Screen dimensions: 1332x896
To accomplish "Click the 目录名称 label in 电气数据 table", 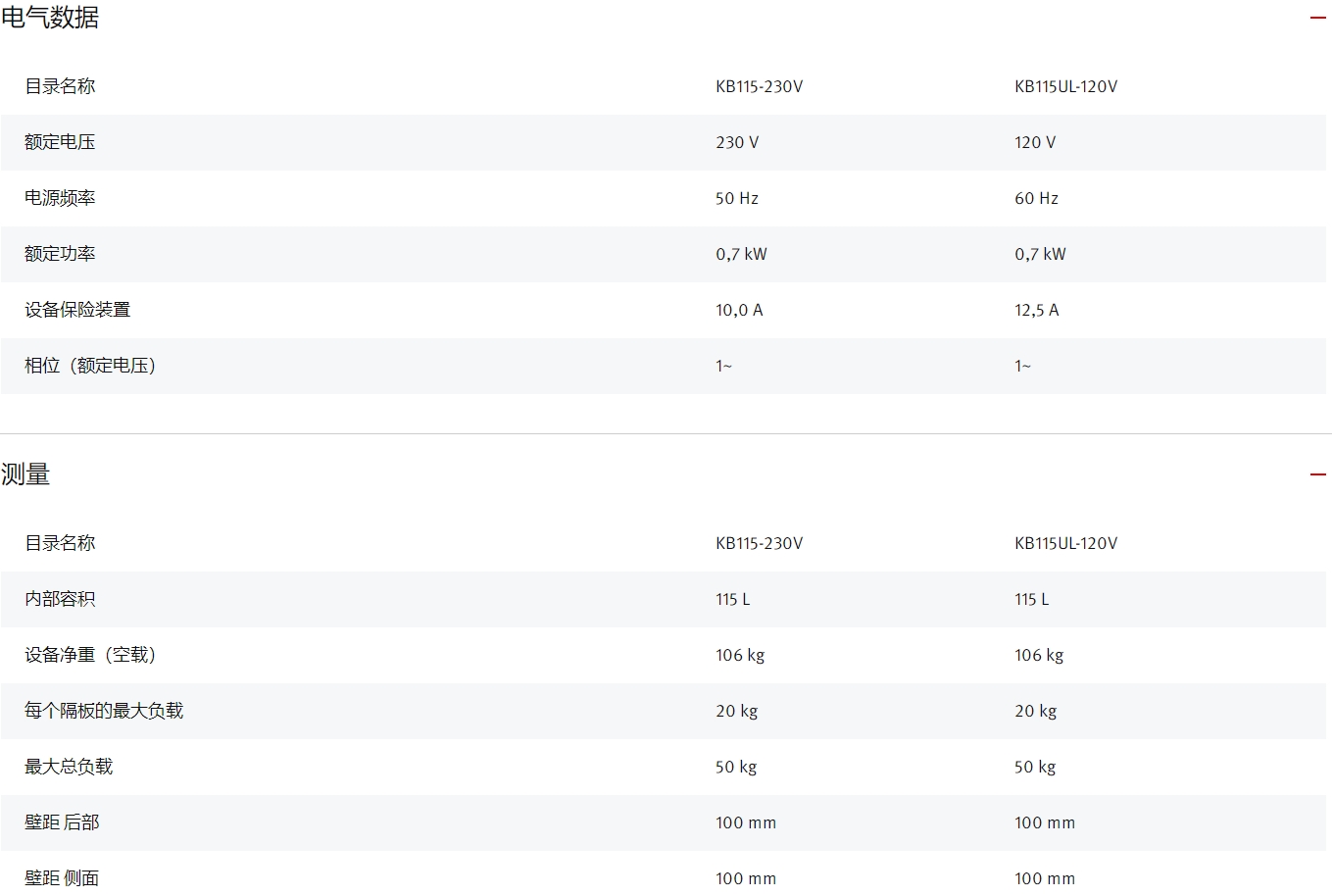I will 60,86.
